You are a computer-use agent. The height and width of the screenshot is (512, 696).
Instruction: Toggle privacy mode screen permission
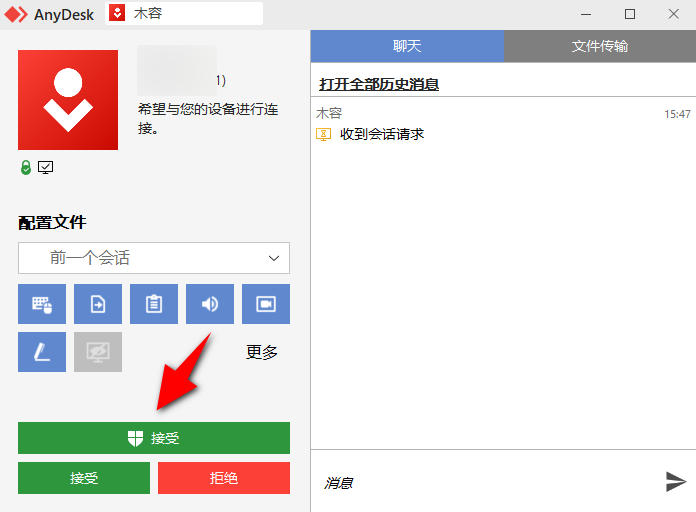point(98,352)
